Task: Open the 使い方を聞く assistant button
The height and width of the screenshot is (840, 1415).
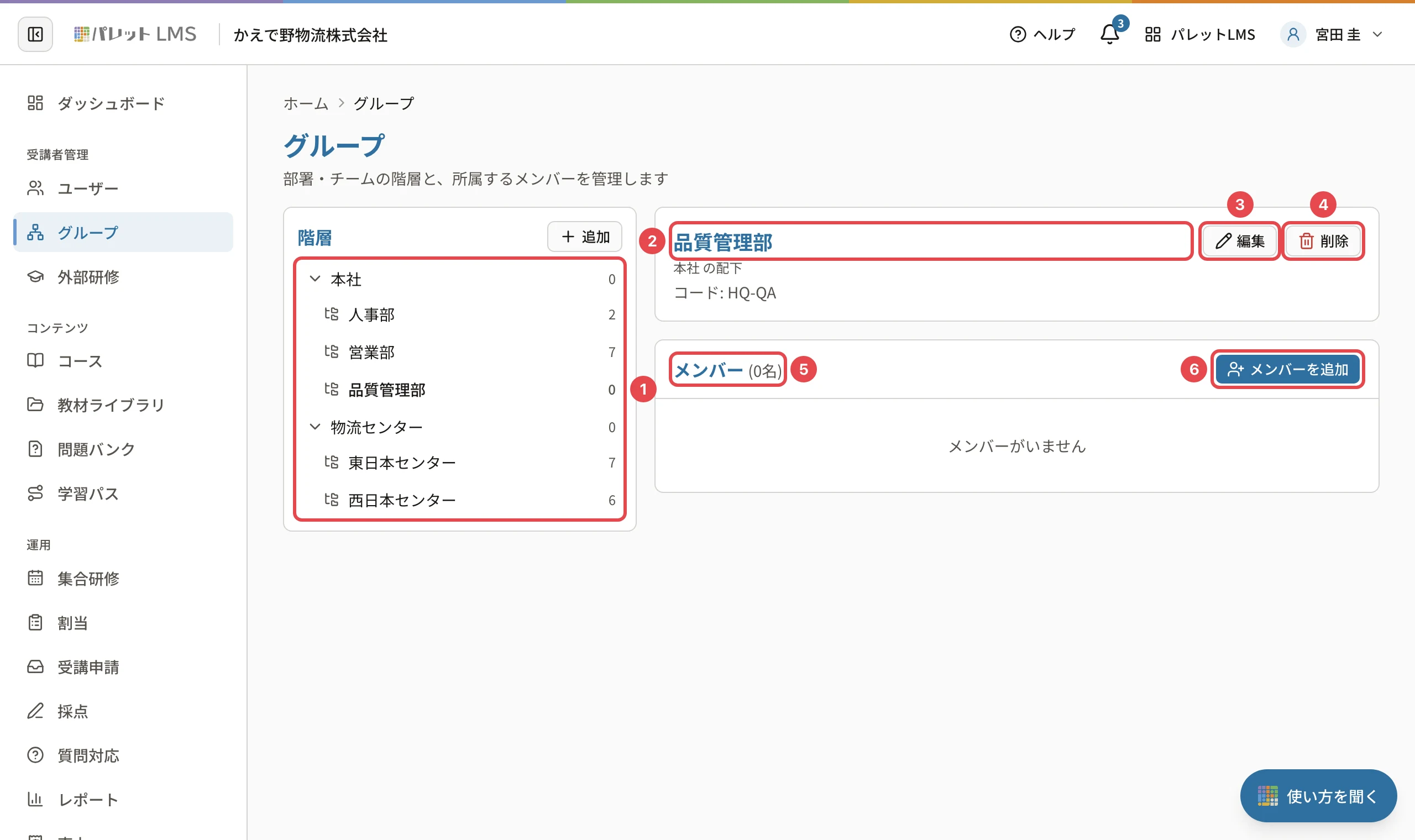Action: tap(1318, 796)
